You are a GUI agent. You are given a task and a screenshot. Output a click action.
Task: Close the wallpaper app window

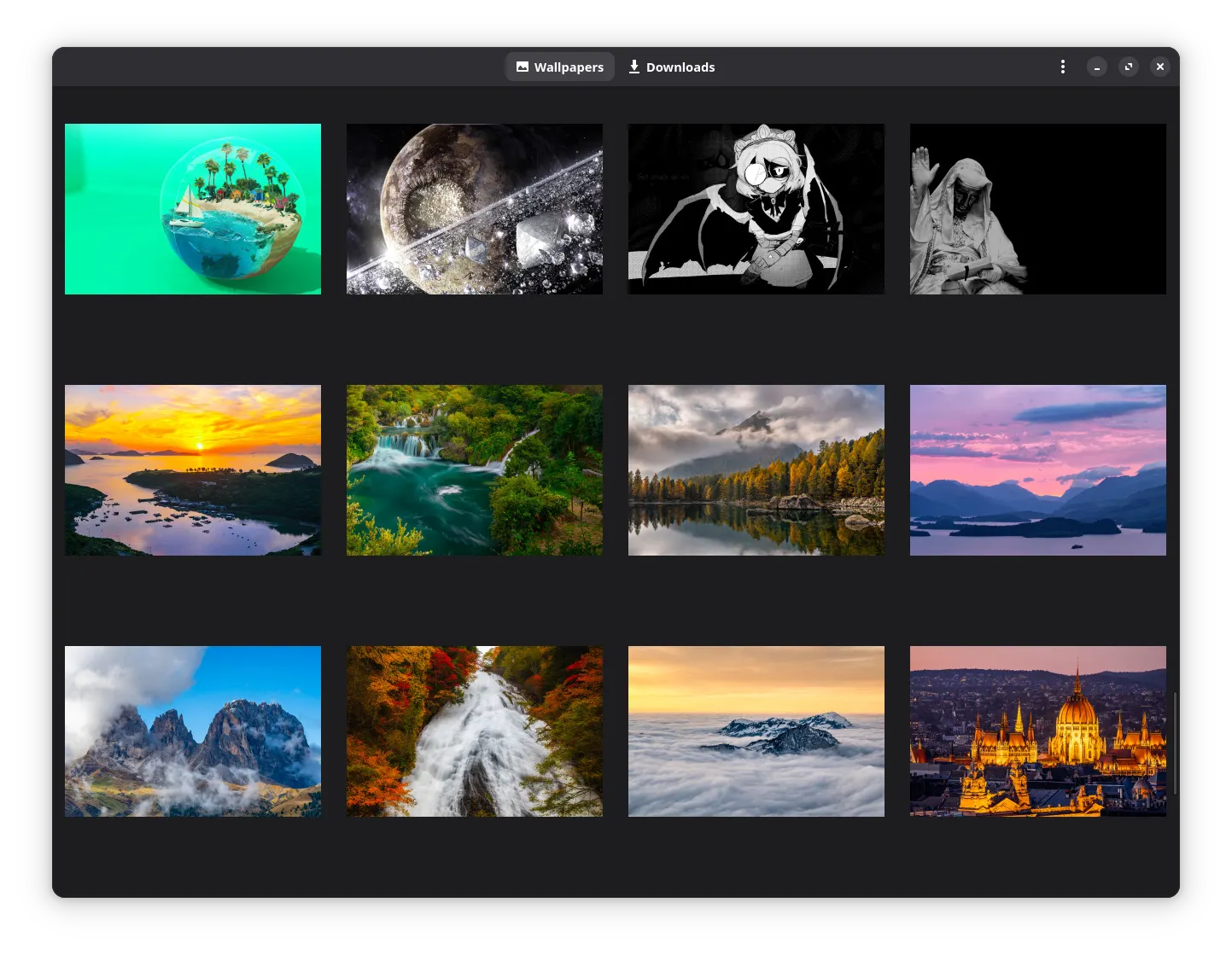tap(1160, 67)
